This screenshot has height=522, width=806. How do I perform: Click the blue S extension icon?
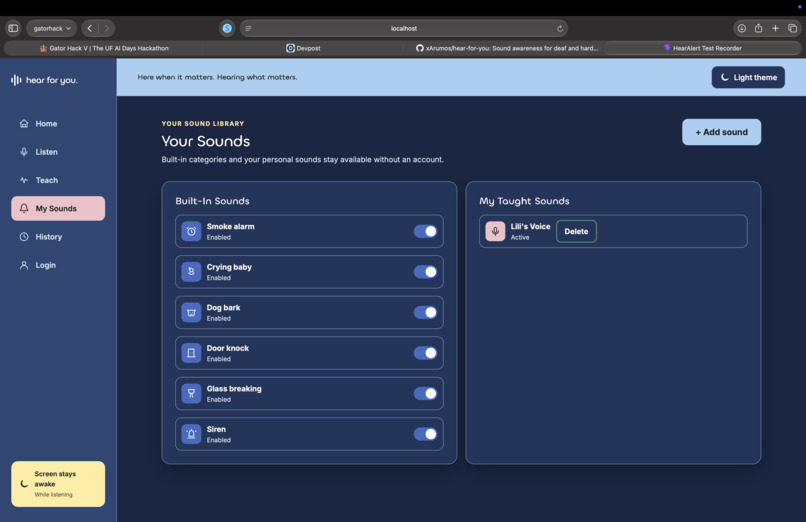tap(227, 28)
